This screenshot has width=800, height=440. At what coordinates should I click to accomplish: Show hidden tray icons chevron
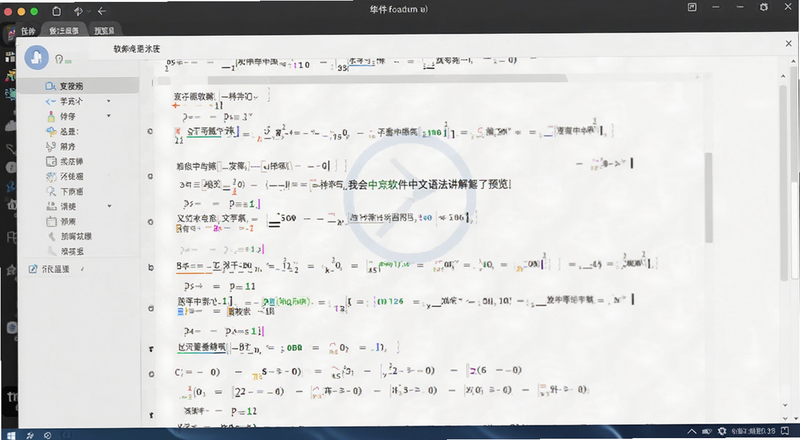[x=693, y=432]
